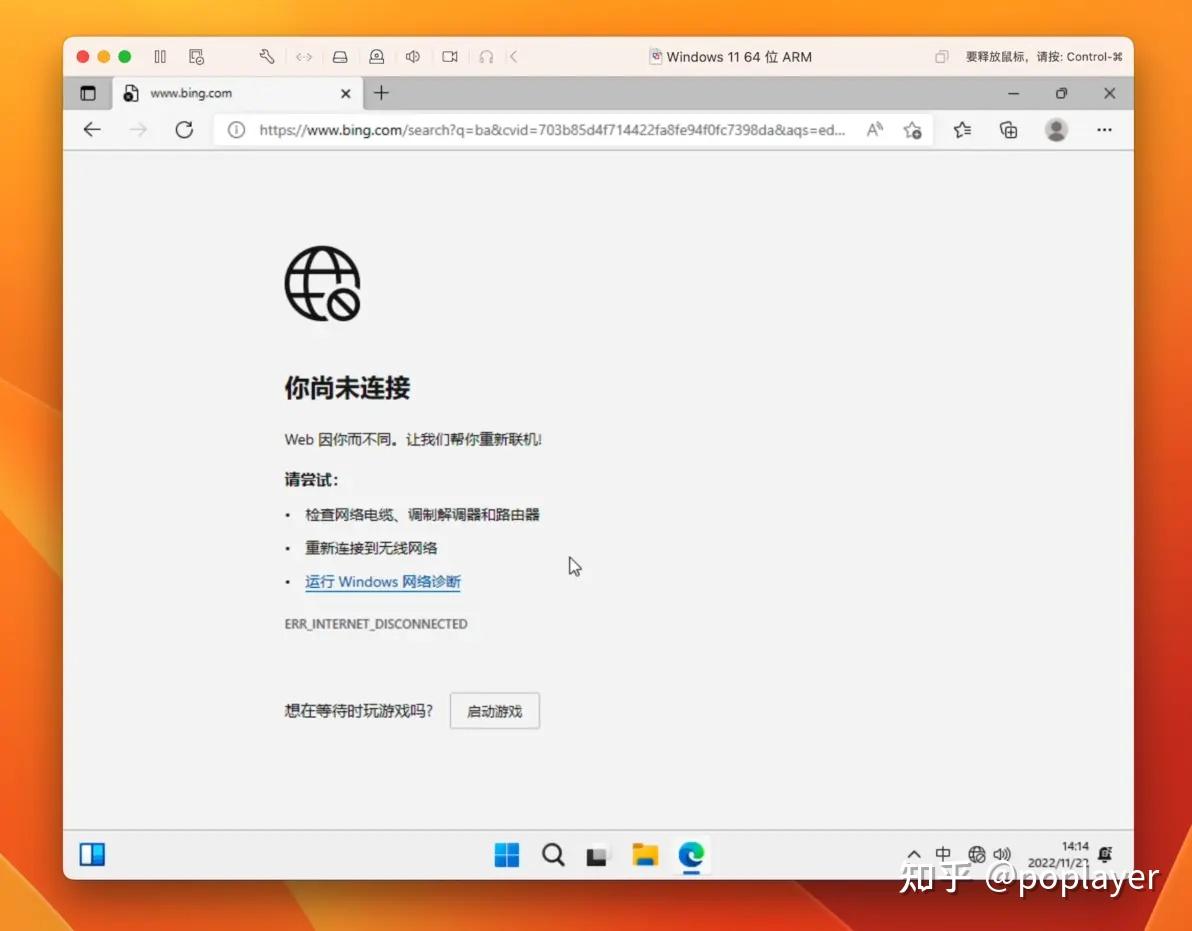The width and height of the screenshot is (1192, 931).
Task: Click the Bing URL address bar
Action: click(552, 130)
